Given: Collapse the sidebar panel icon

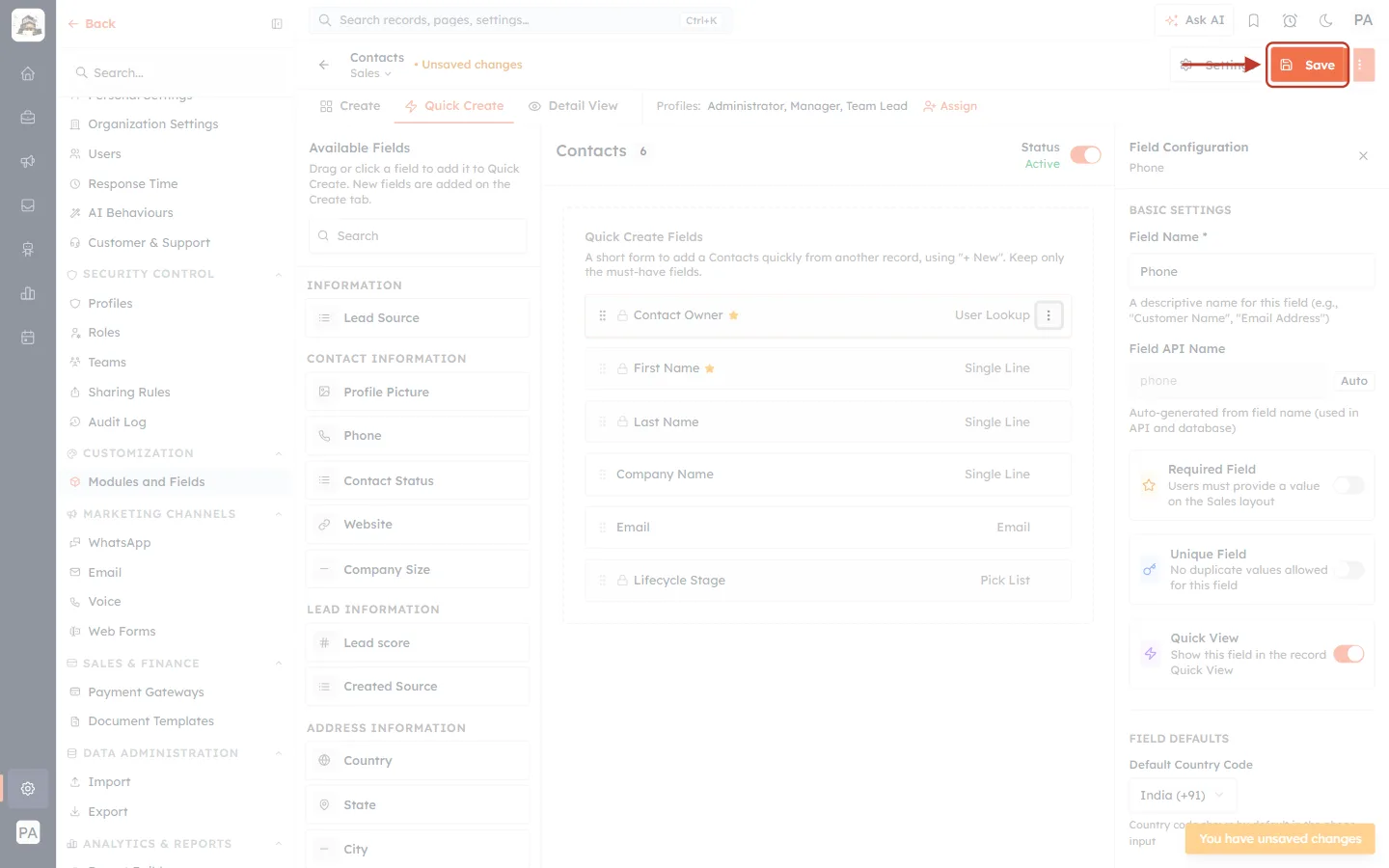Looking at the screenshot, I should coord(277,24).
